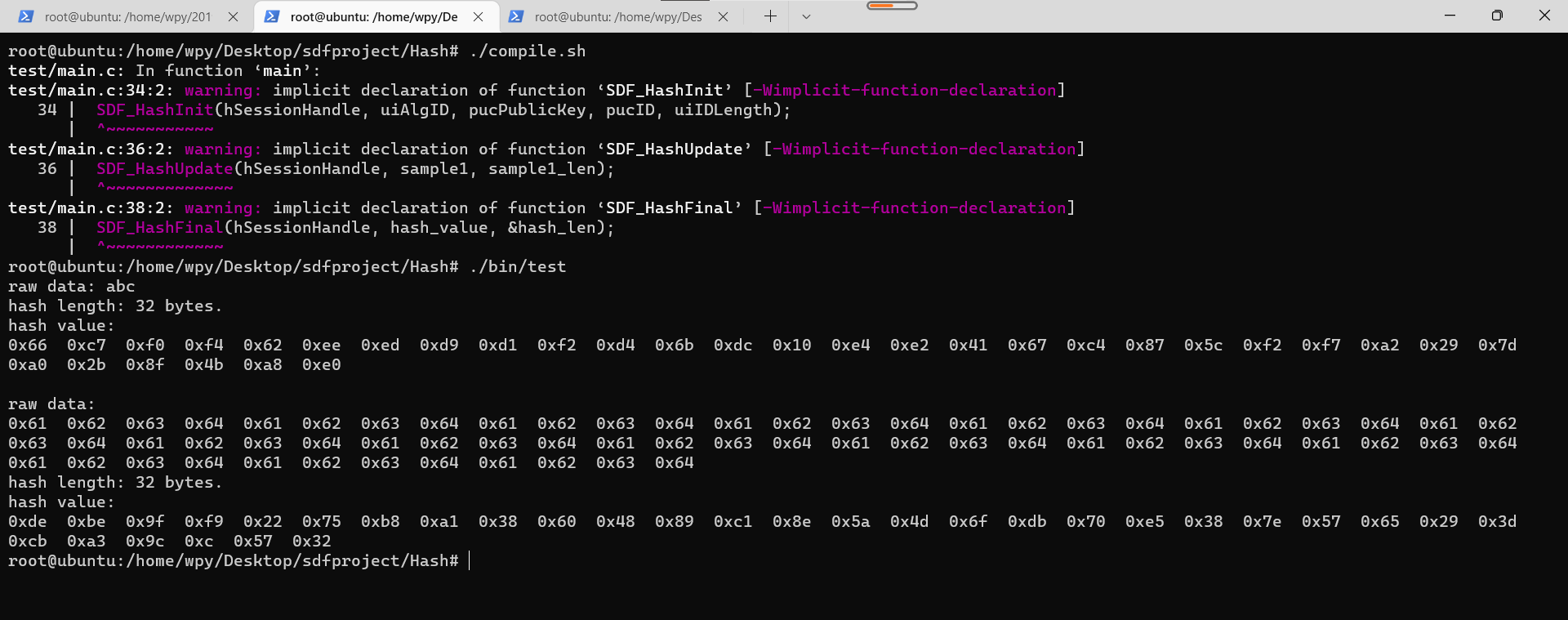Maximize or restore the terminal window

tap(1497, 16)
